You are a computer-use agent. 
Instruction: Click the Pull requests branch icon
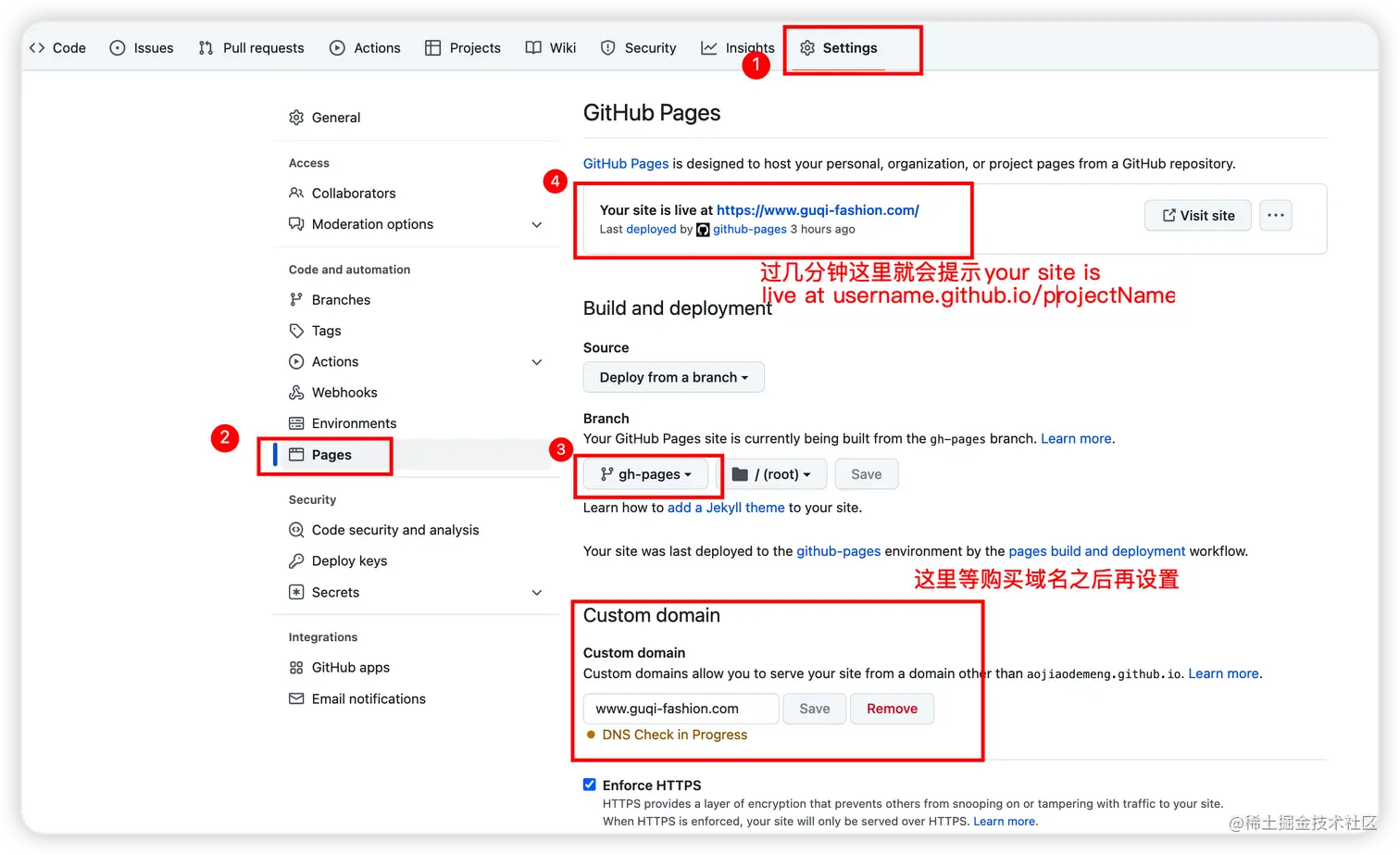(206, 48)
